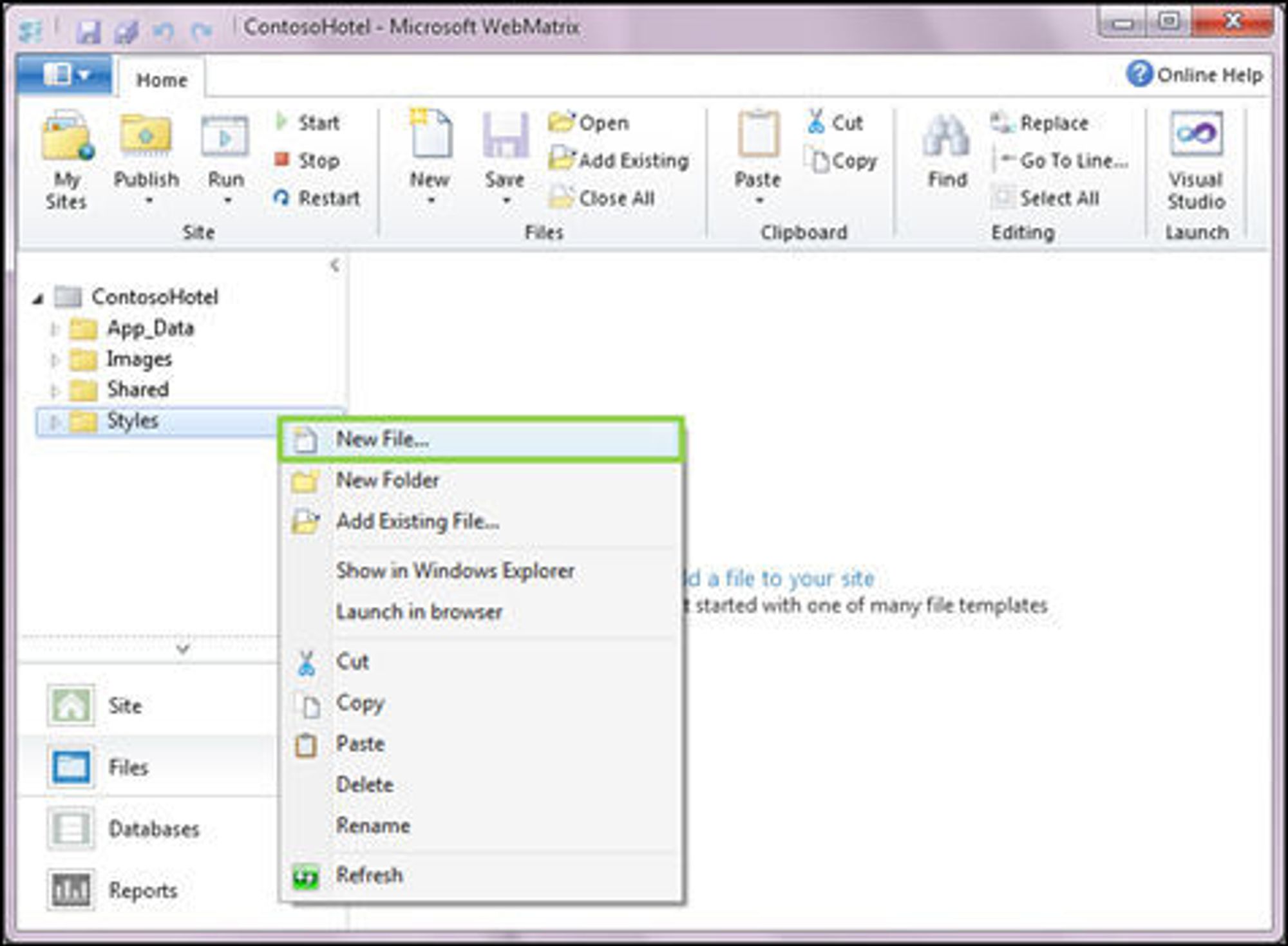Switch to the Reports workspace

click(x=148, y=891)
